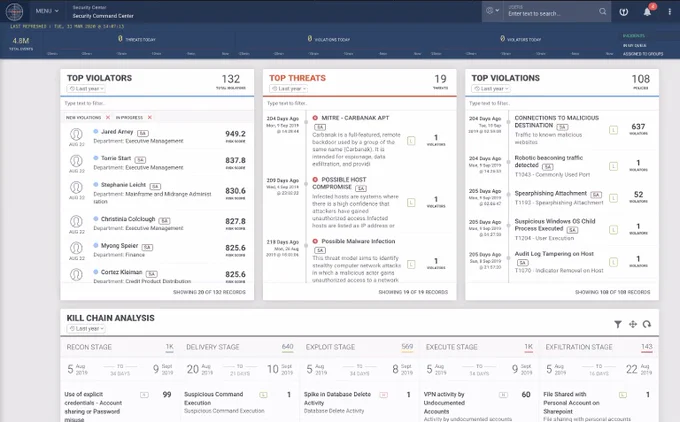The height and width of the screenshot is (422, 680).
Task: Remove the In Progress filter tag
Action: coord(150,118)
